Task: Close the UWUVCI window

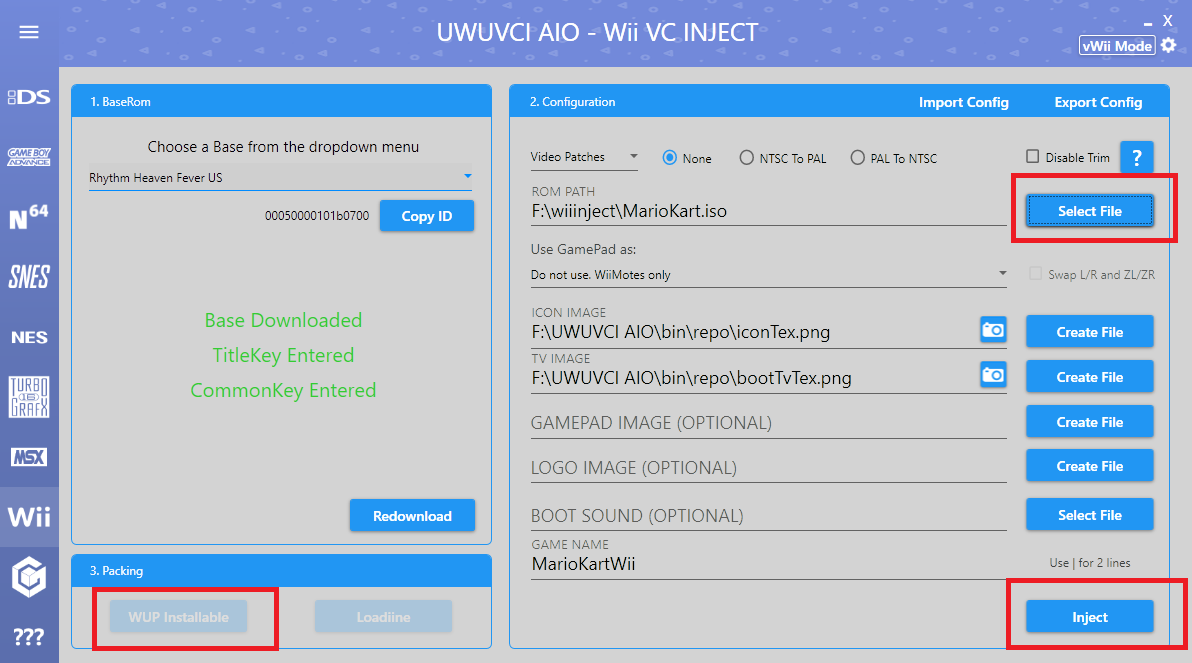Action: [1168, 21]
